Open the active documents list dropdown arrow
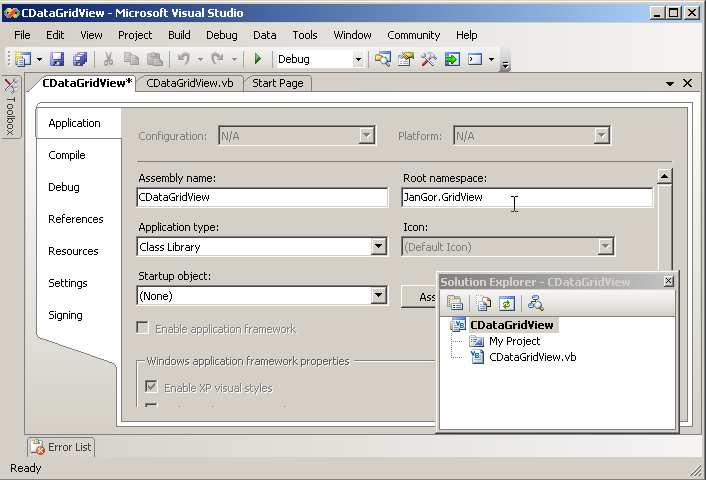The image size is (706, 480). coord(670,84)
